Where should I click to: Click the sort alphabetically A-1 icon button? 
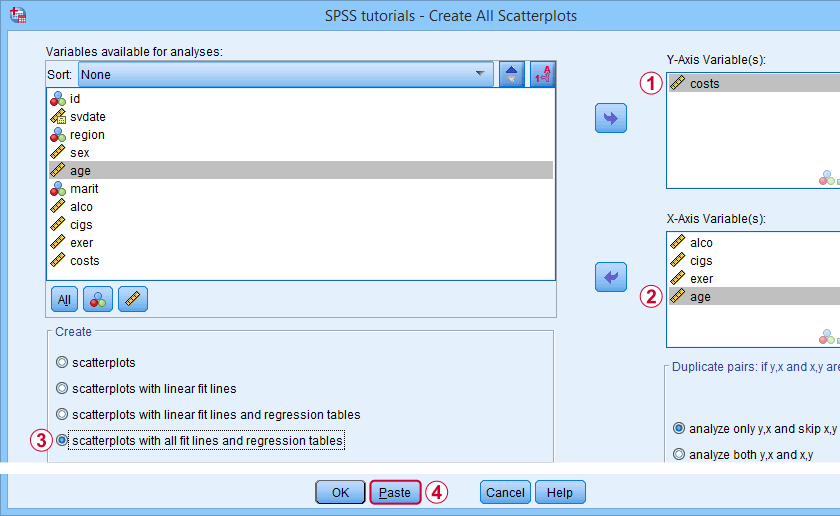click(543, 74)
